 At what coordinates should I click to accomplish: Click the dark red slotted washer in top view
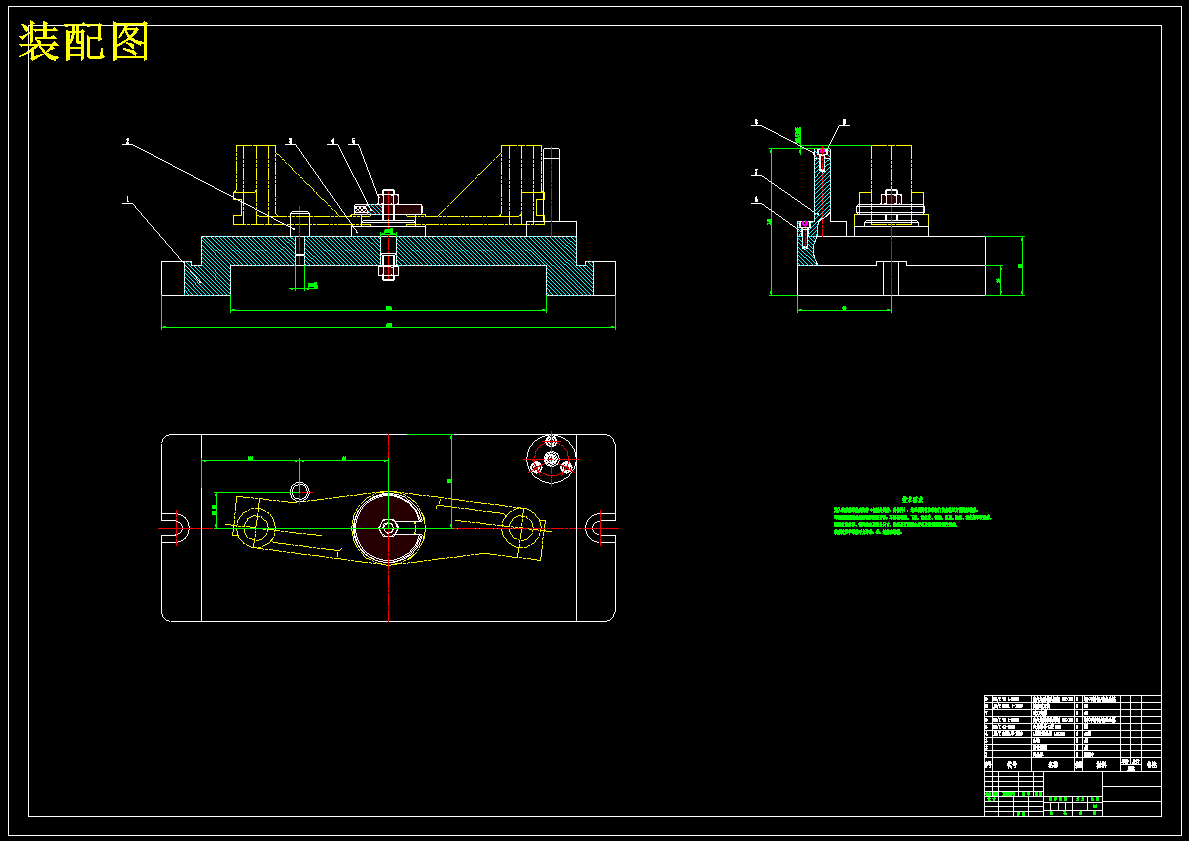point(388,527)
